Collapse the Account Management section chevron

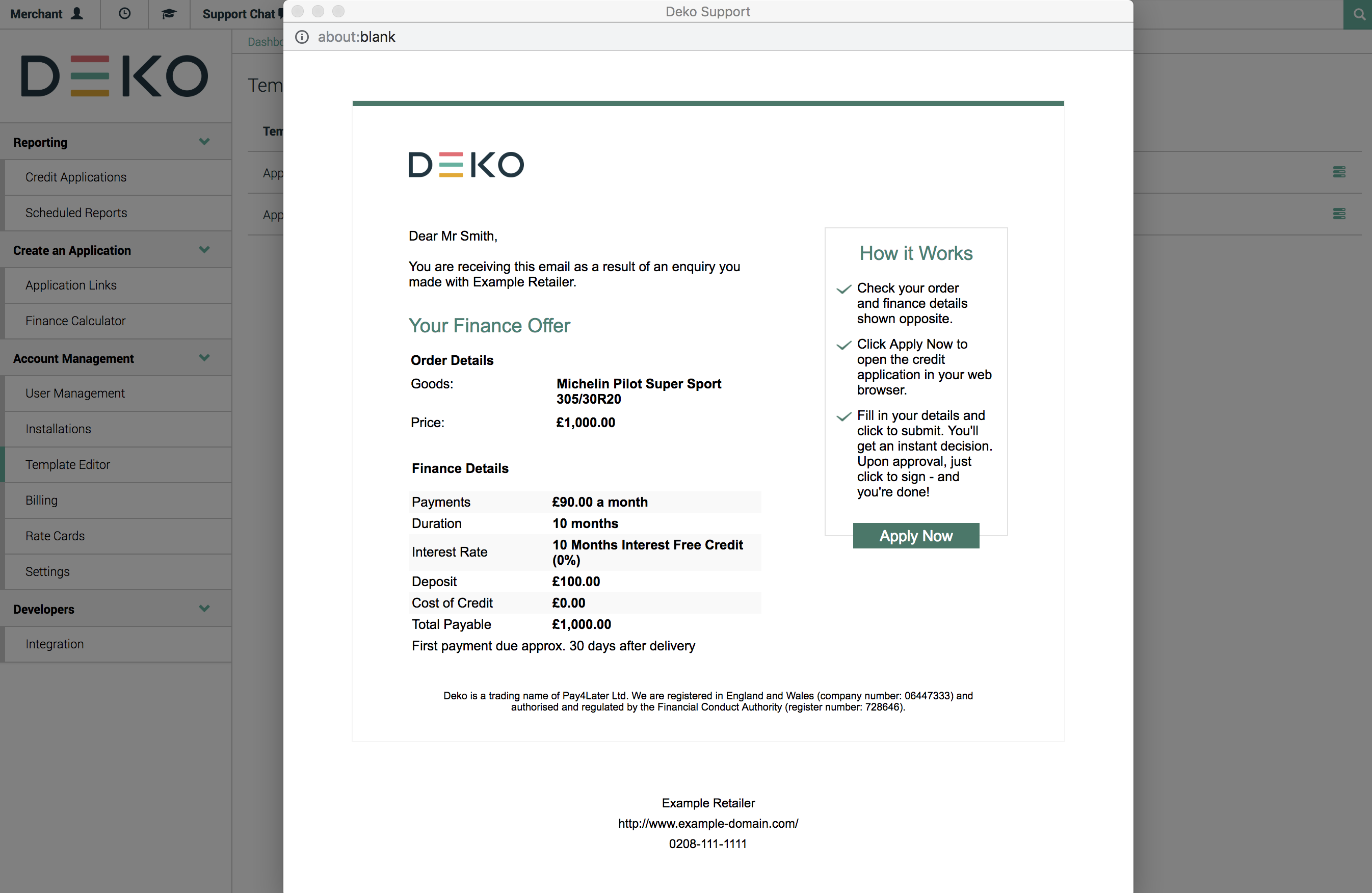pyautogui.click(x=204, y=358)
